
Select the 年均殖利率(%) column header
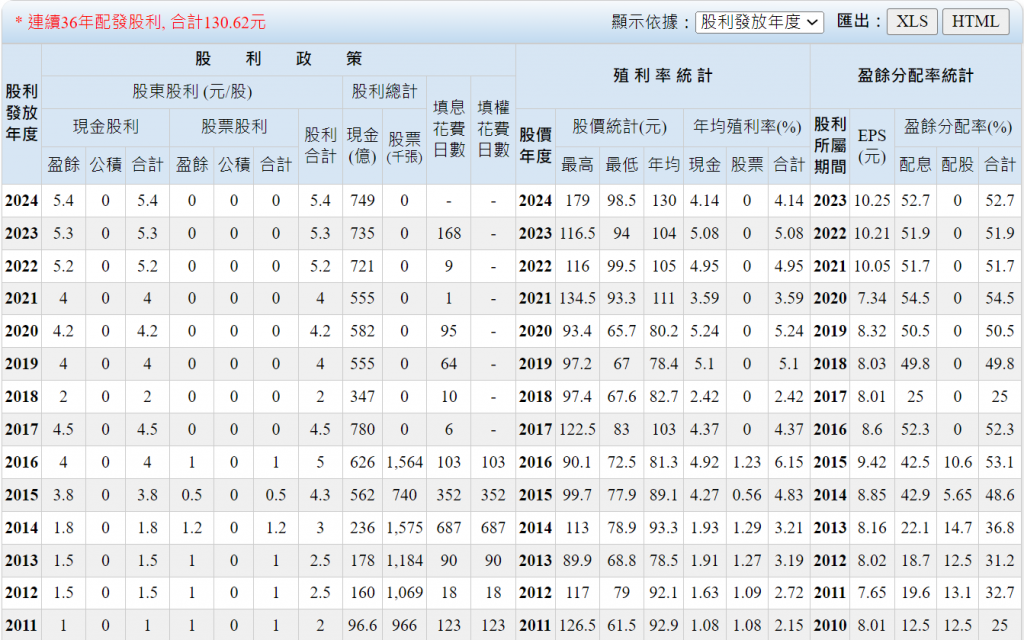(x=747, y=127)
